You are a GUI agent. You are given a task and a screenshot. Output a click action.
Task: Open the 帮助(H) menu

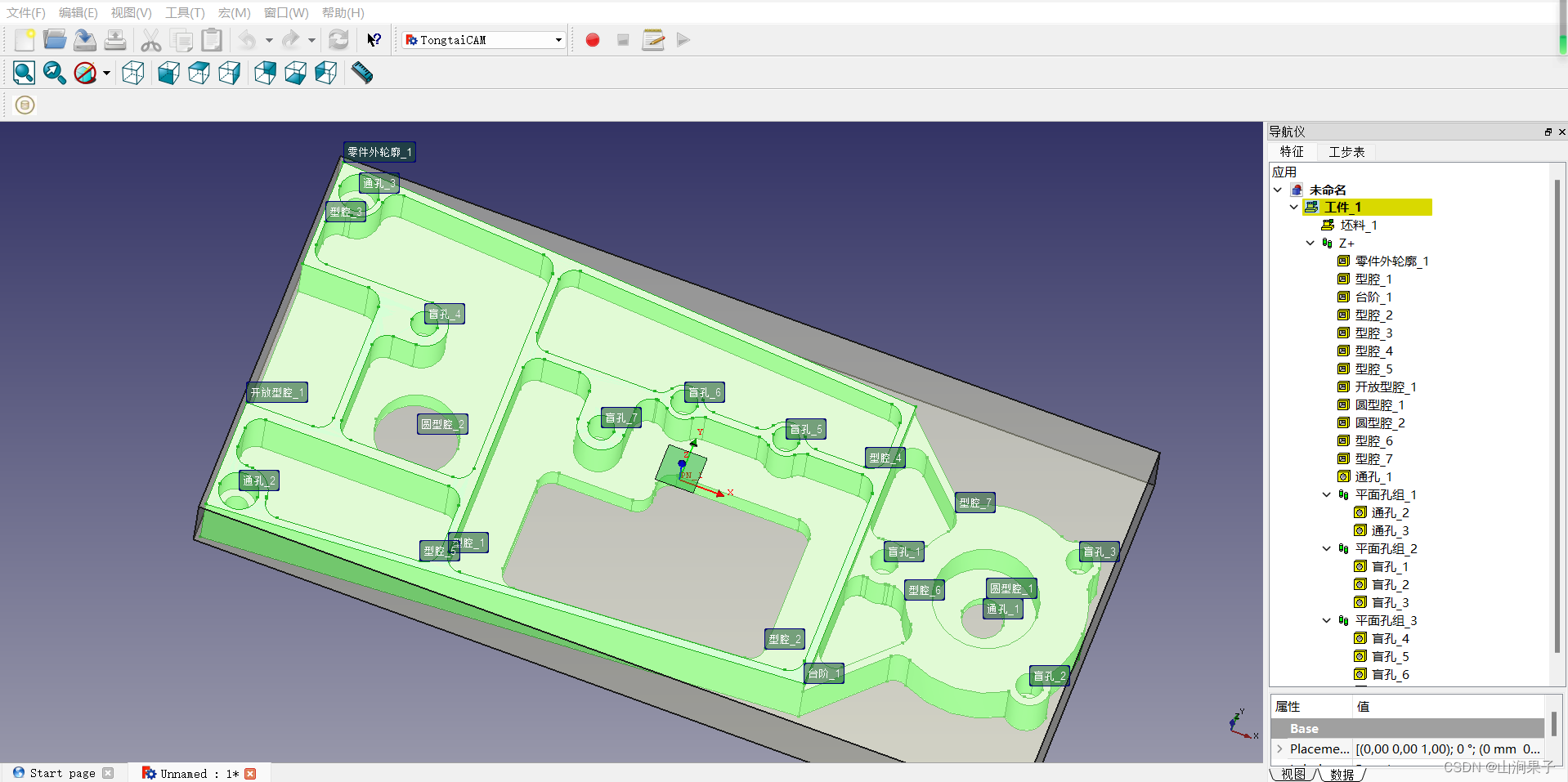pos(343,12)
